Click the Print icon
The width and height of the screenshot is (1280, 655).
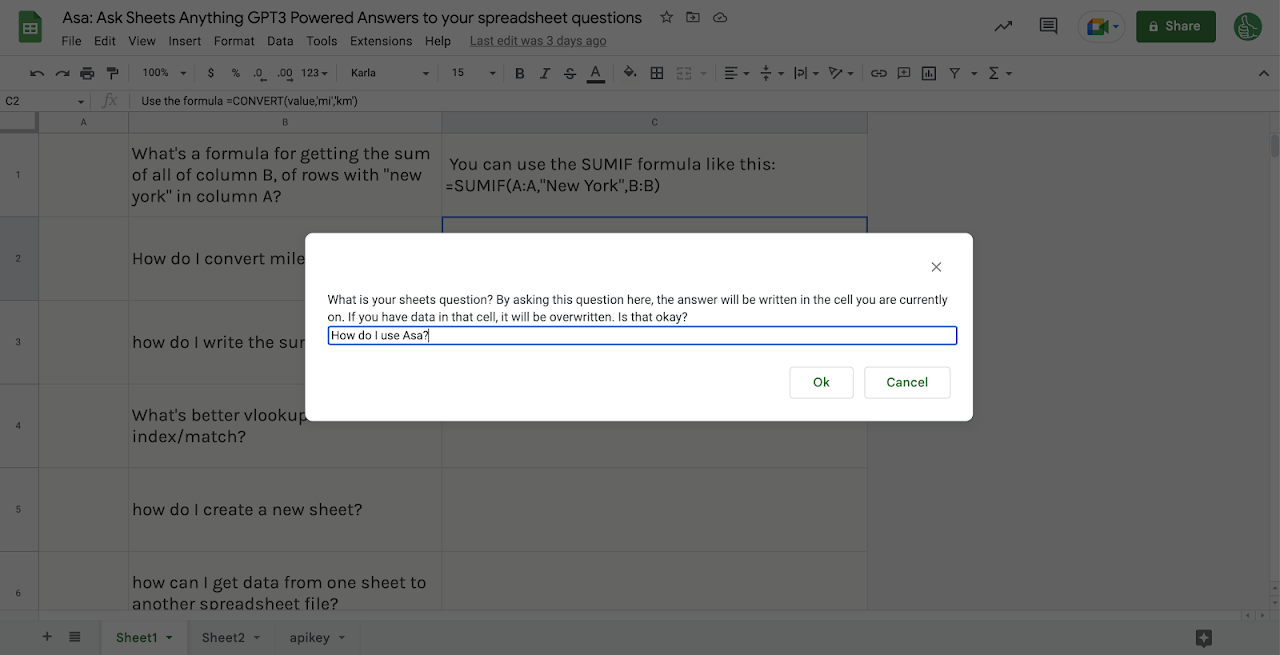[87, 73]
